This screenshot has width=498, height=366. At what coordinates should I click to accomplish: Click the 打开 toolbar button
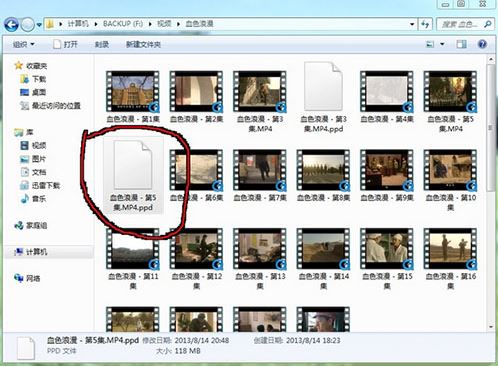[66, 44]
